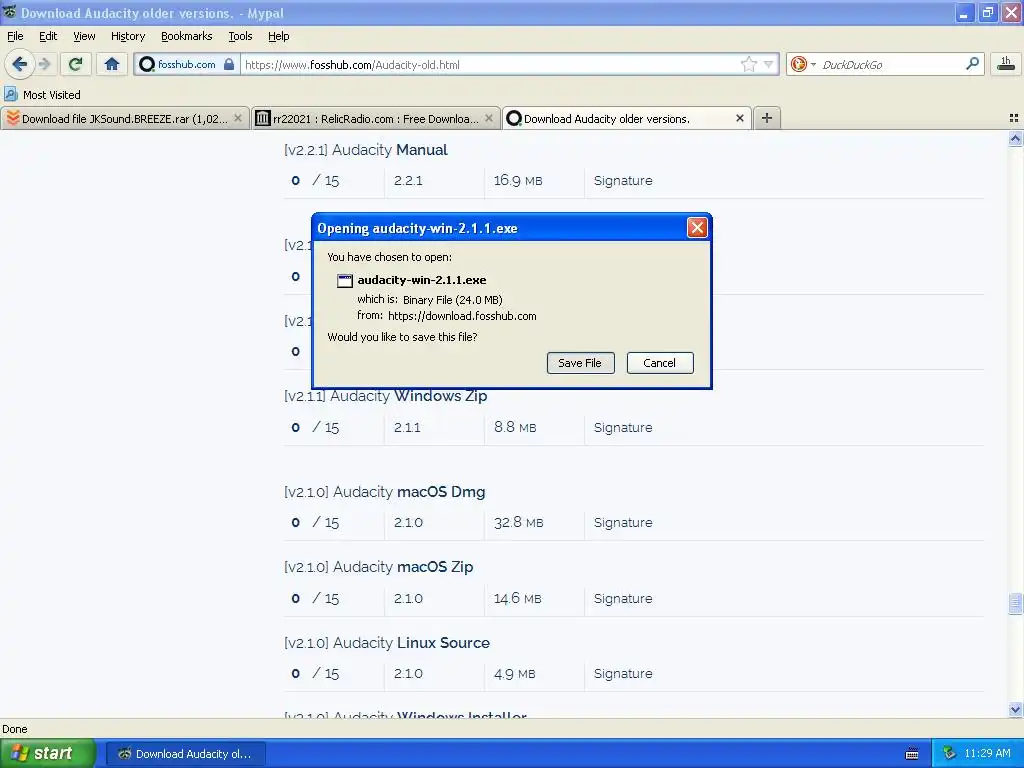1024x768 pixels.
Task: Click the scrollbar up arrow
Action: point(1015,138)
